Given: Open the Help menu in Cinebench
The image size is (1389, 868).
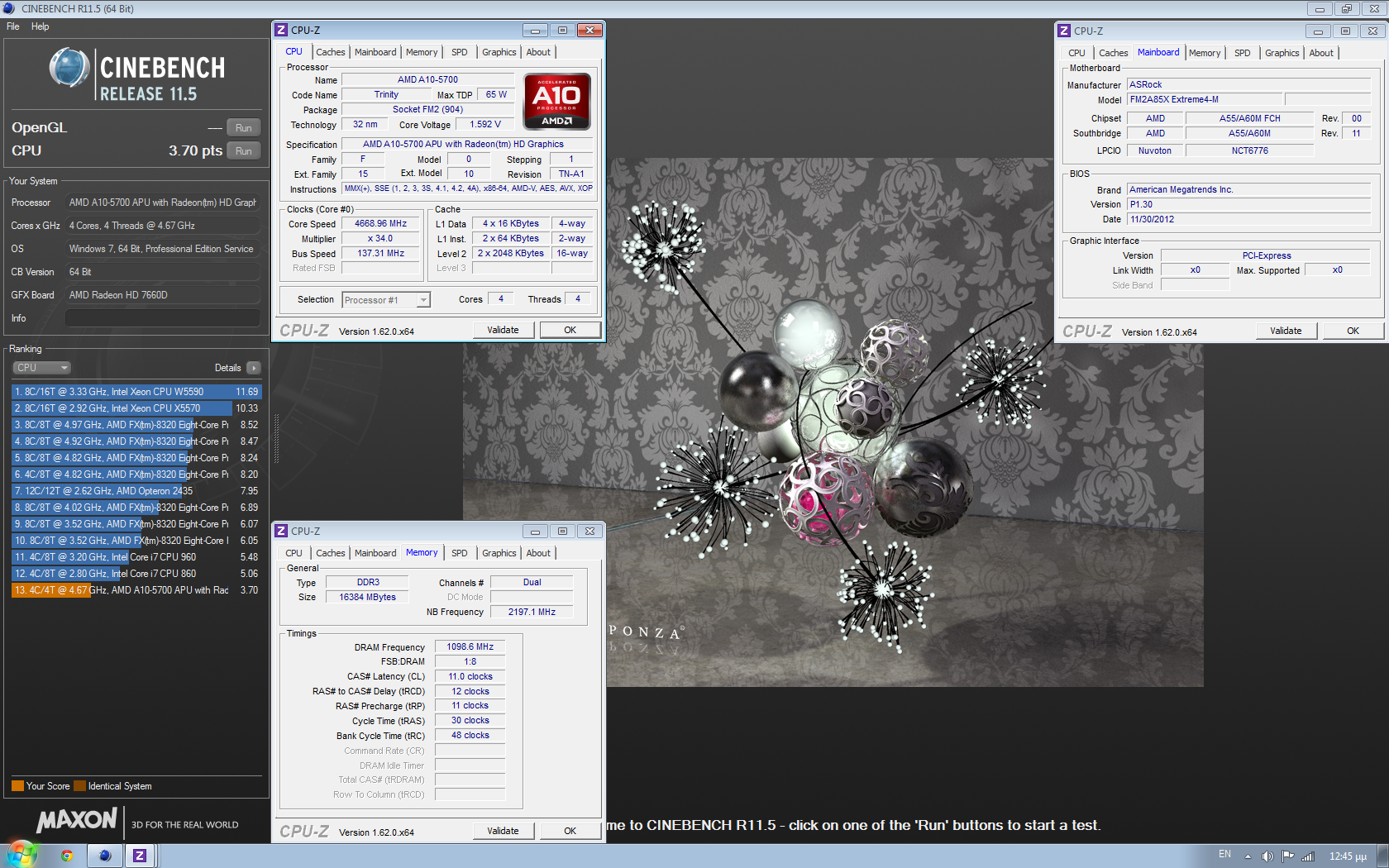Looking at the screenshot, I should (x=41, y=26).
